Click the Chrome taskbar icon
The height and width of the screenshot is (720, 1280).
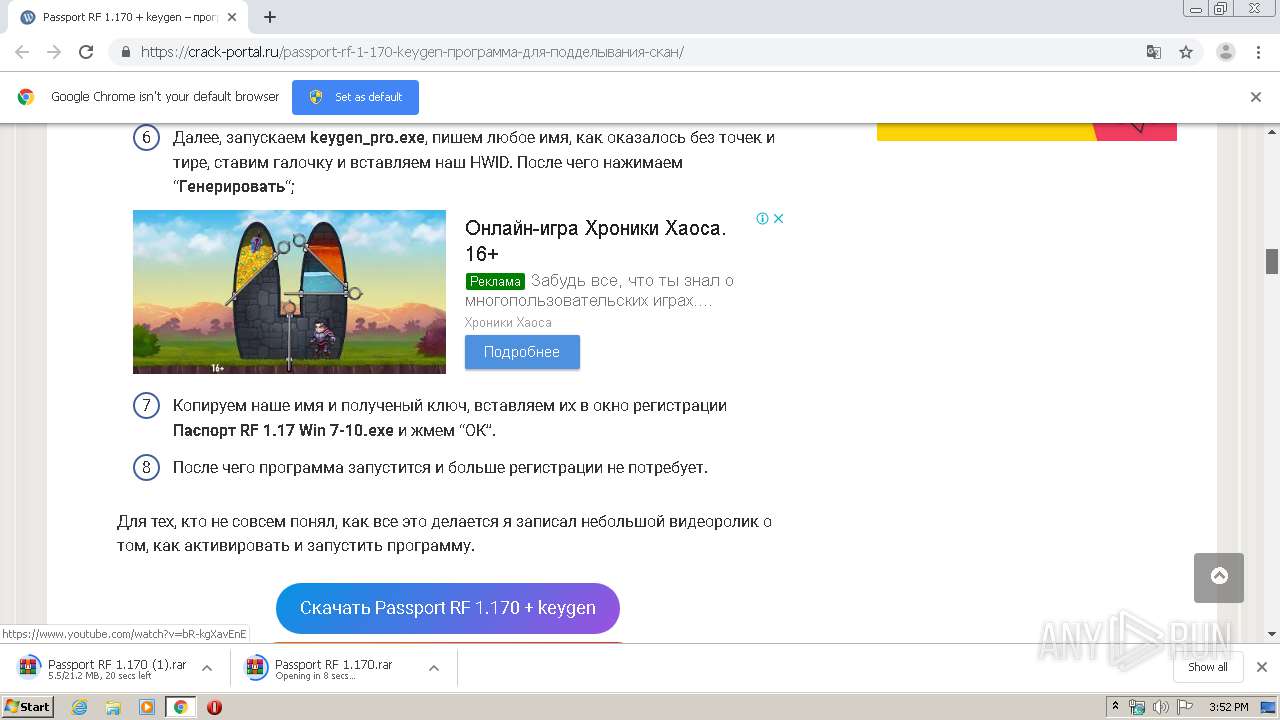click(x=181, y=707)
